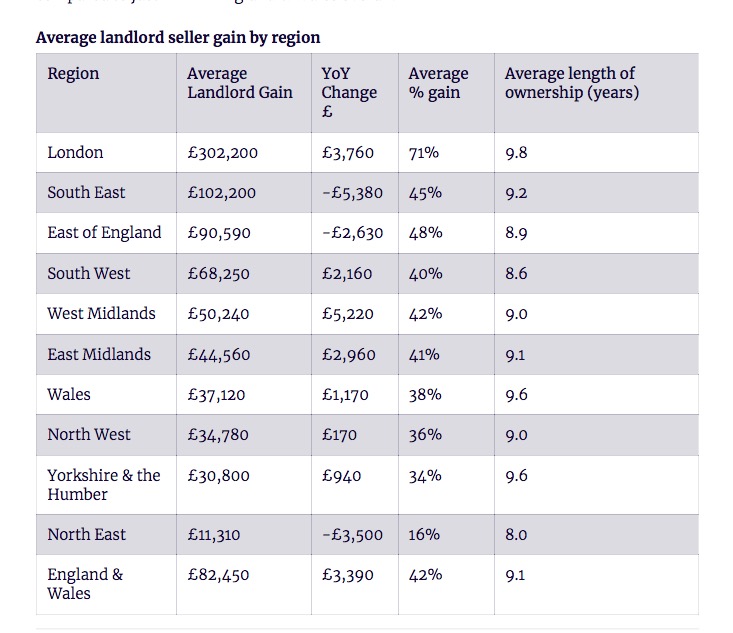The image size is (733, 633).
Task: Select North East's 16% gain value
Action: click(424, 534)
